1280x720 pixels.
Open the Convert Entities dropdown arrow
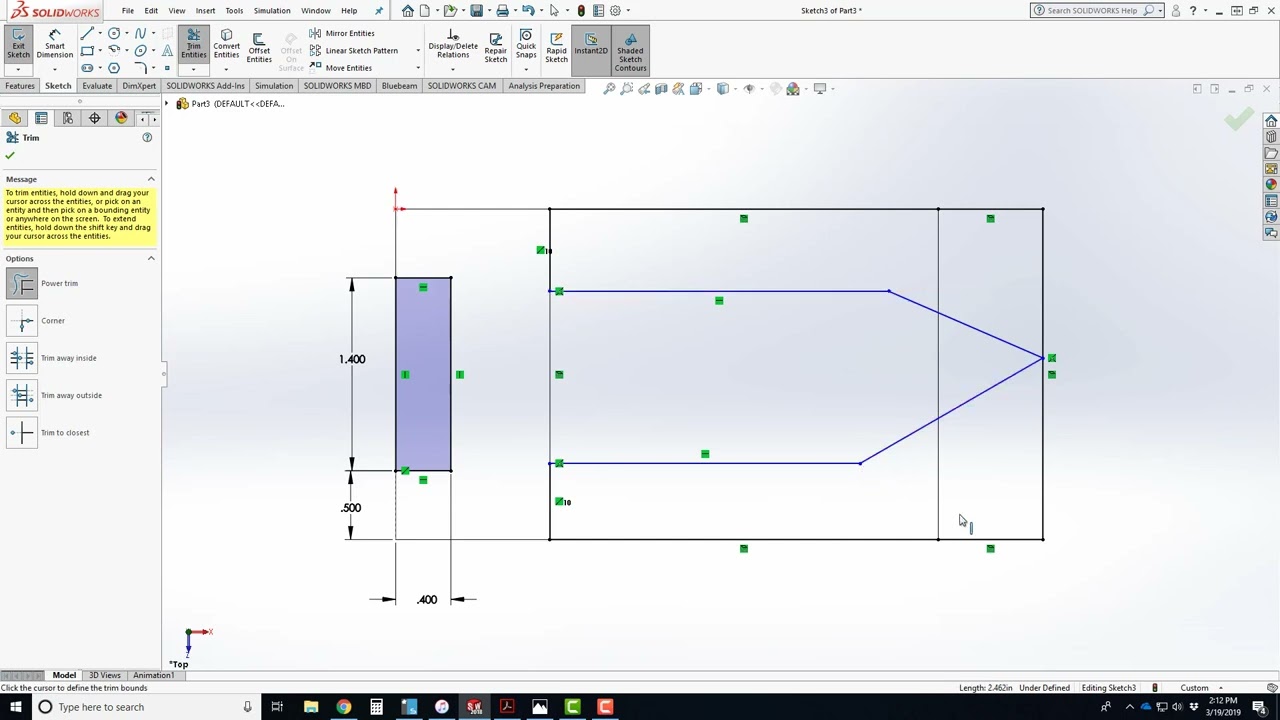click(x=226, y=69)
